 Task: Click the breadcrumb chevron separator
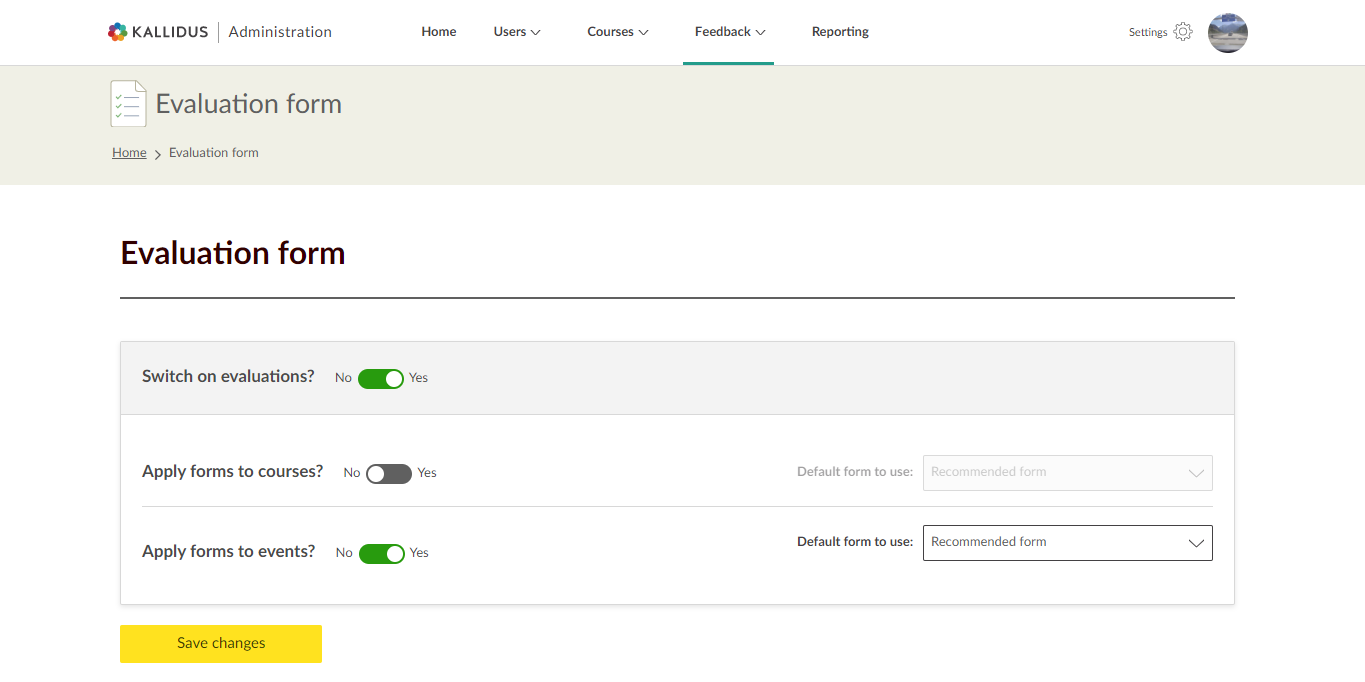[158, 154]
